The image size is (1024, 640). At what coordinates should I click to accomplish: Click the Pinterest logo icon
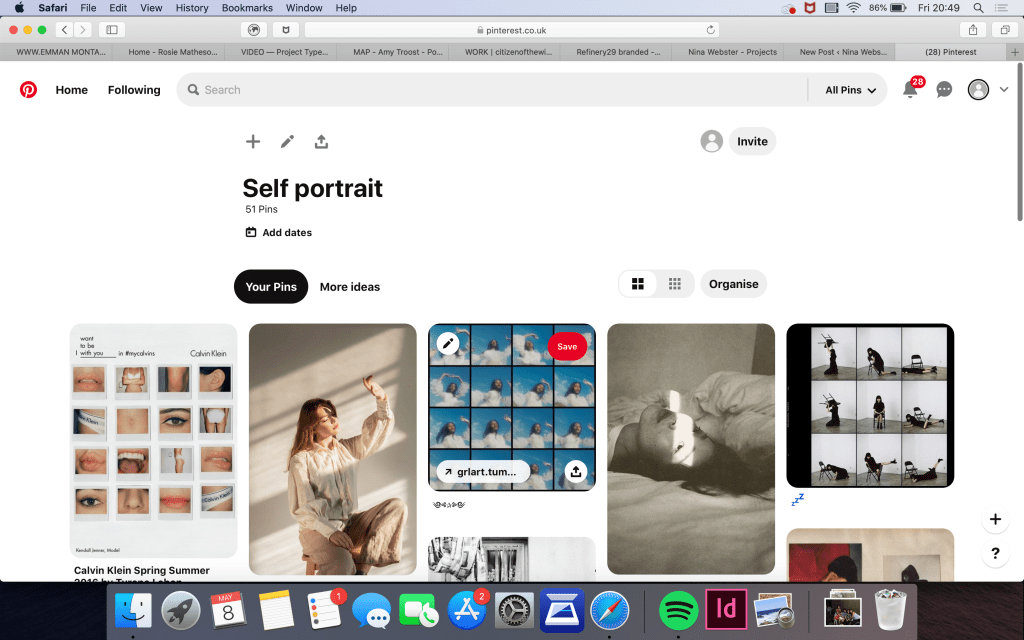28,90
